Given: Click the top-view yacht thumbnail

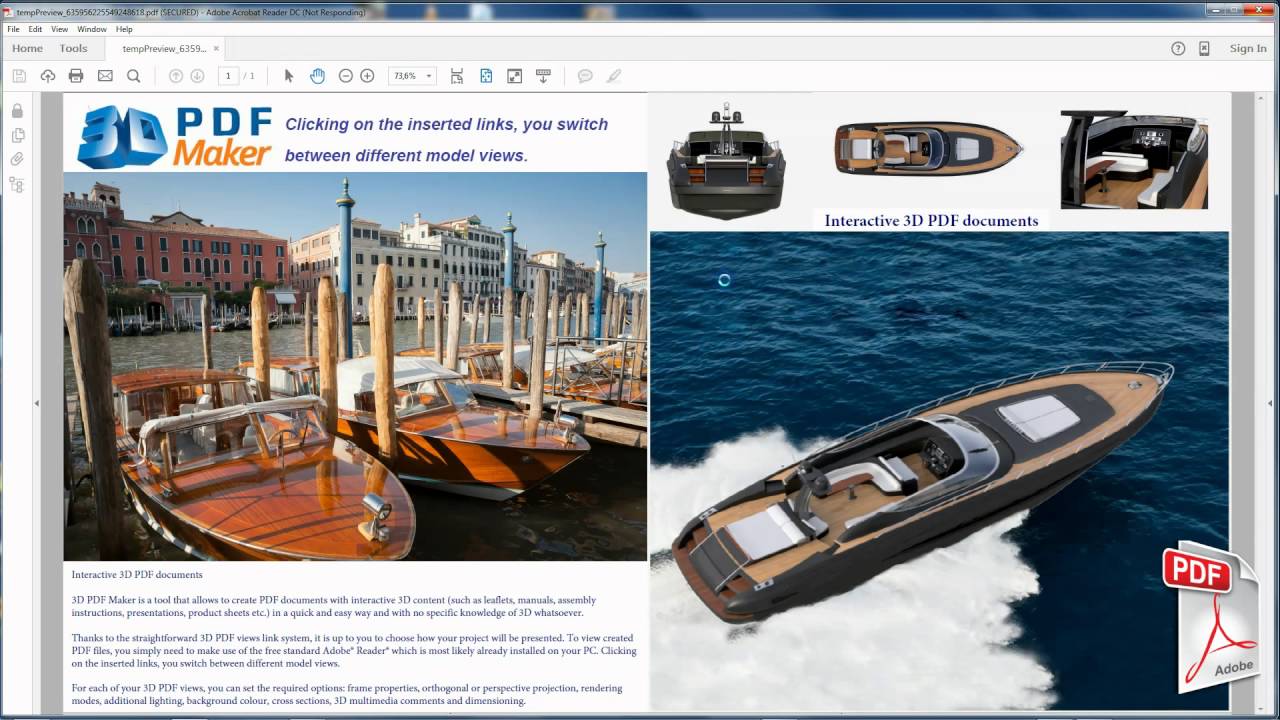Looking at the screenshot, I should pyautogui.click(x=929, y=148).
